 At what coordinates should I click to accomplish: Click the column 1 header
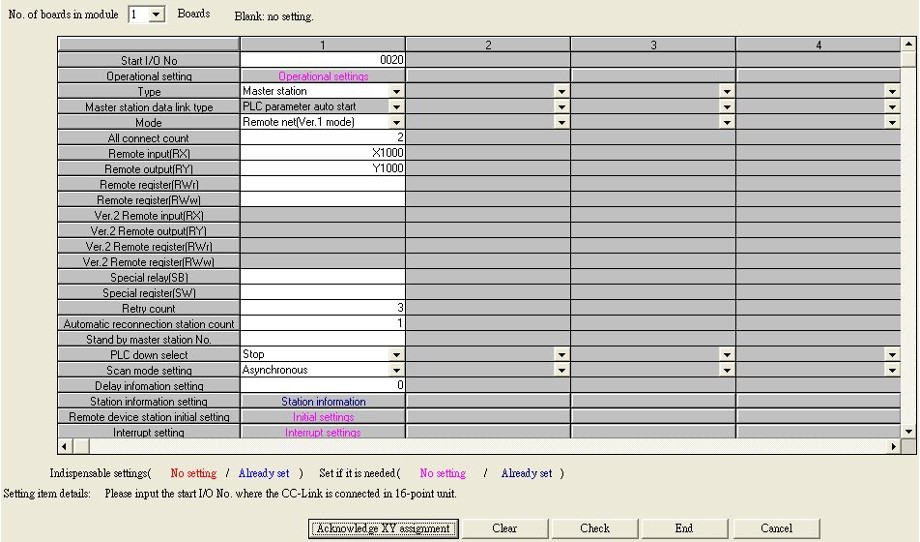[x=323, y=45]
